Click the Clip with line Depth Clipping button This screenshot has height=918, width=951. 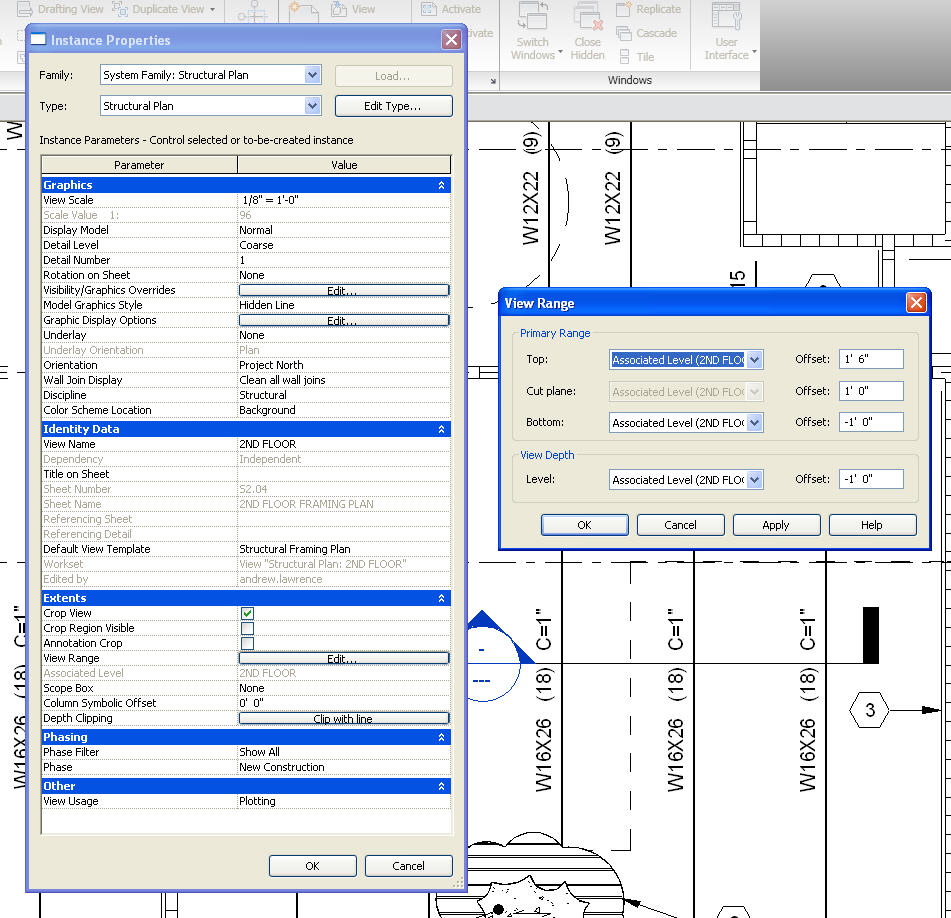[x=343, y=718]
